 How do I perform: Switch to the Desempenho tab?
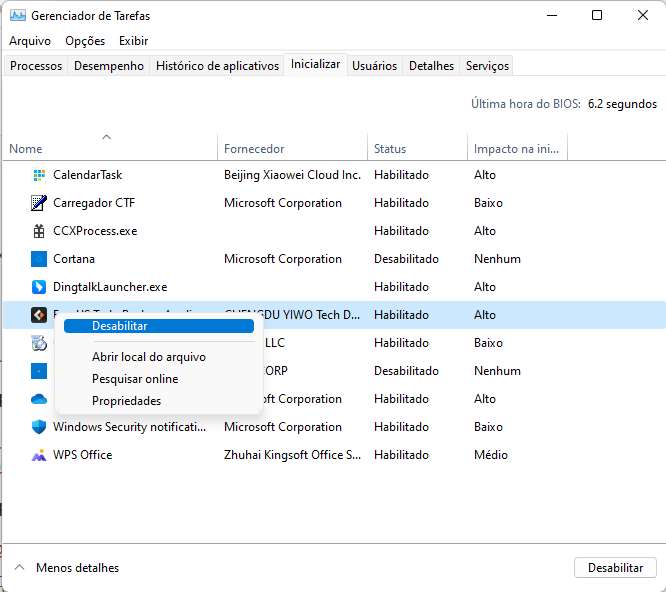pos(109,66)
